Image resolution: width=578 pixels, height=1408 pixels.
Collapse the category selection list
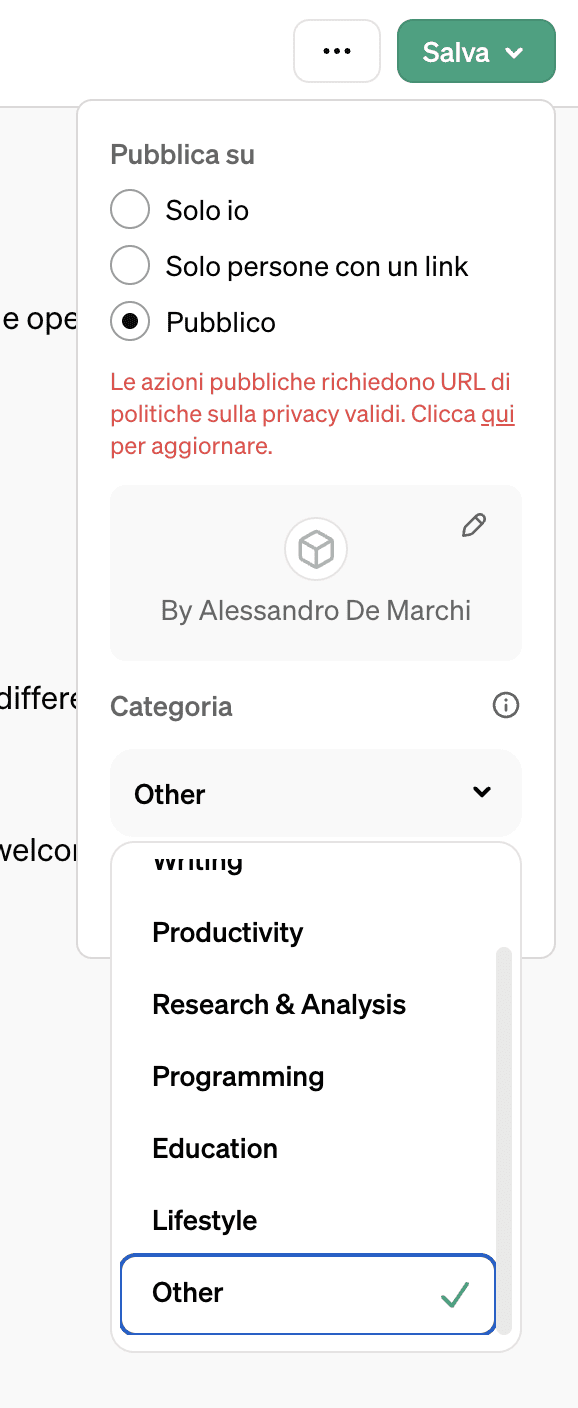tap(482, 792)
